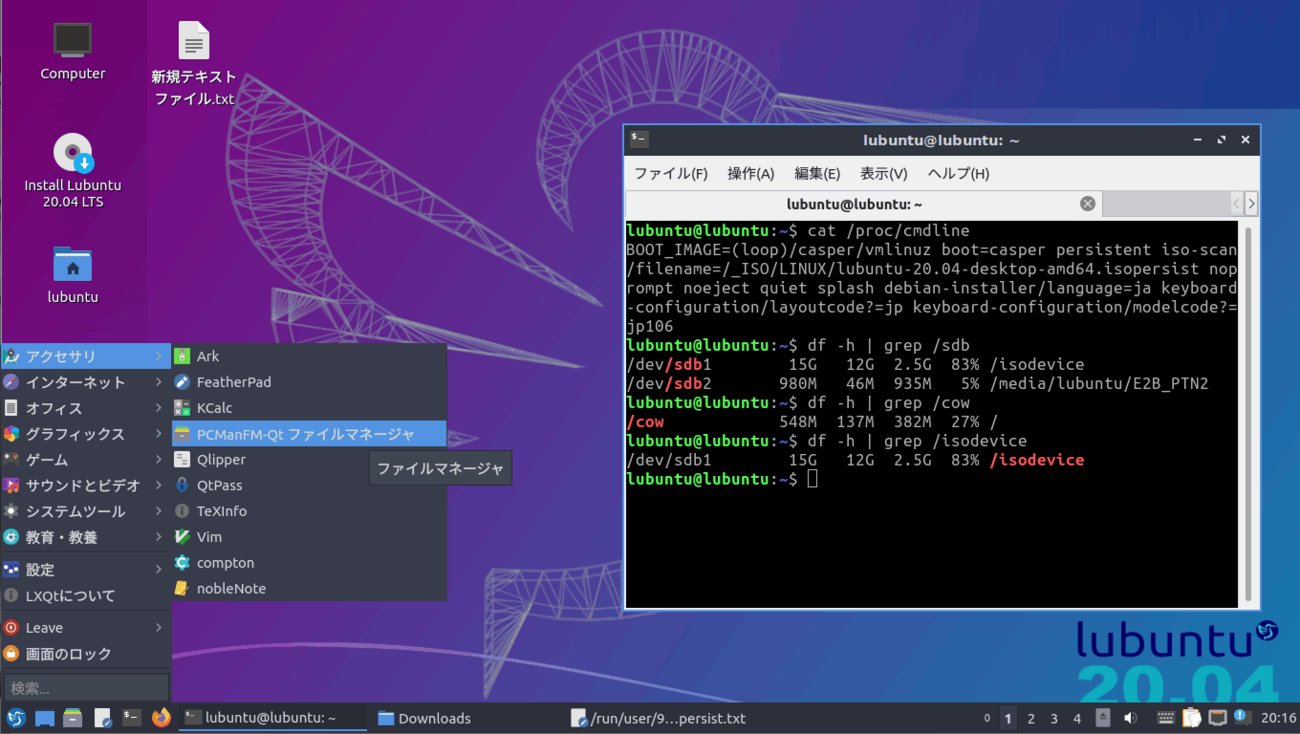Open QTerminal from the quick launch

131,718
